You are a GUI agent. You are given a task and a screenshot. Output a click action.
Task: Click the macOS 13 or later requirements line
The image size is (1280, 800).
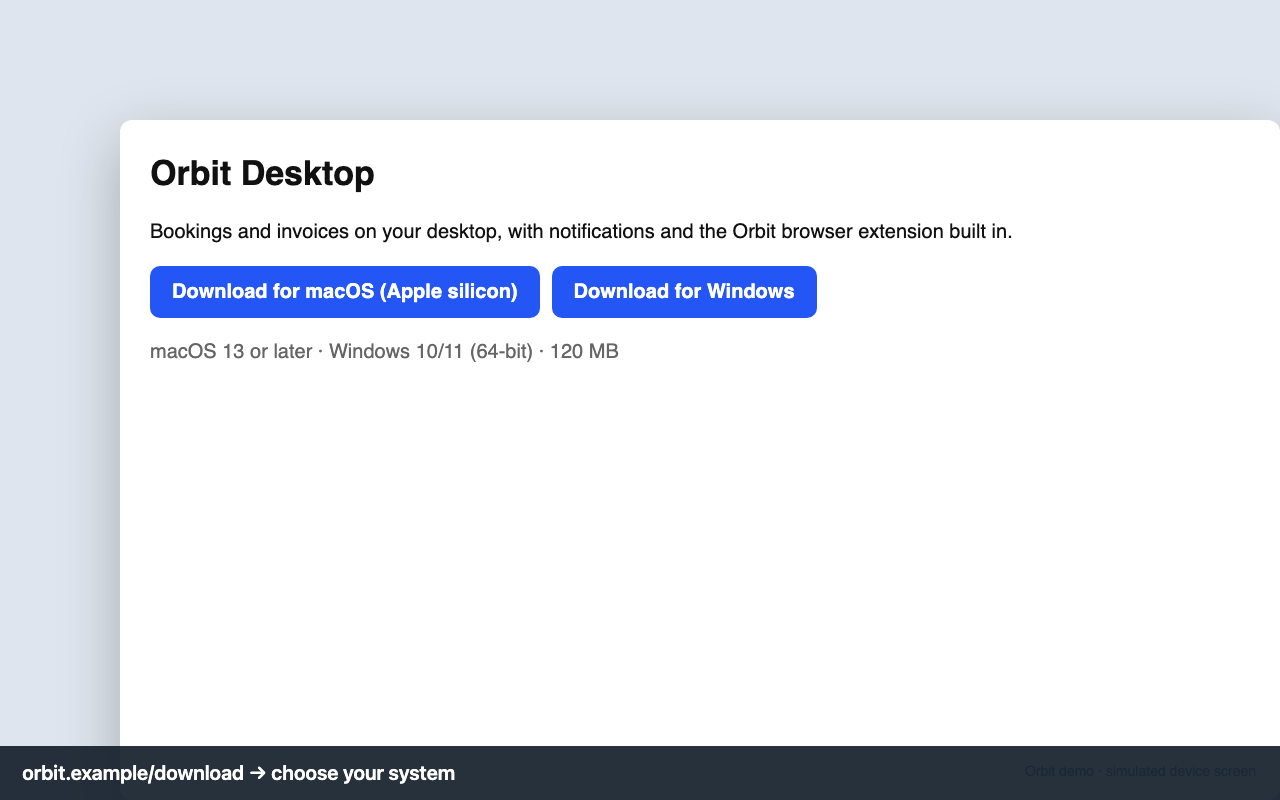(384, 351)
